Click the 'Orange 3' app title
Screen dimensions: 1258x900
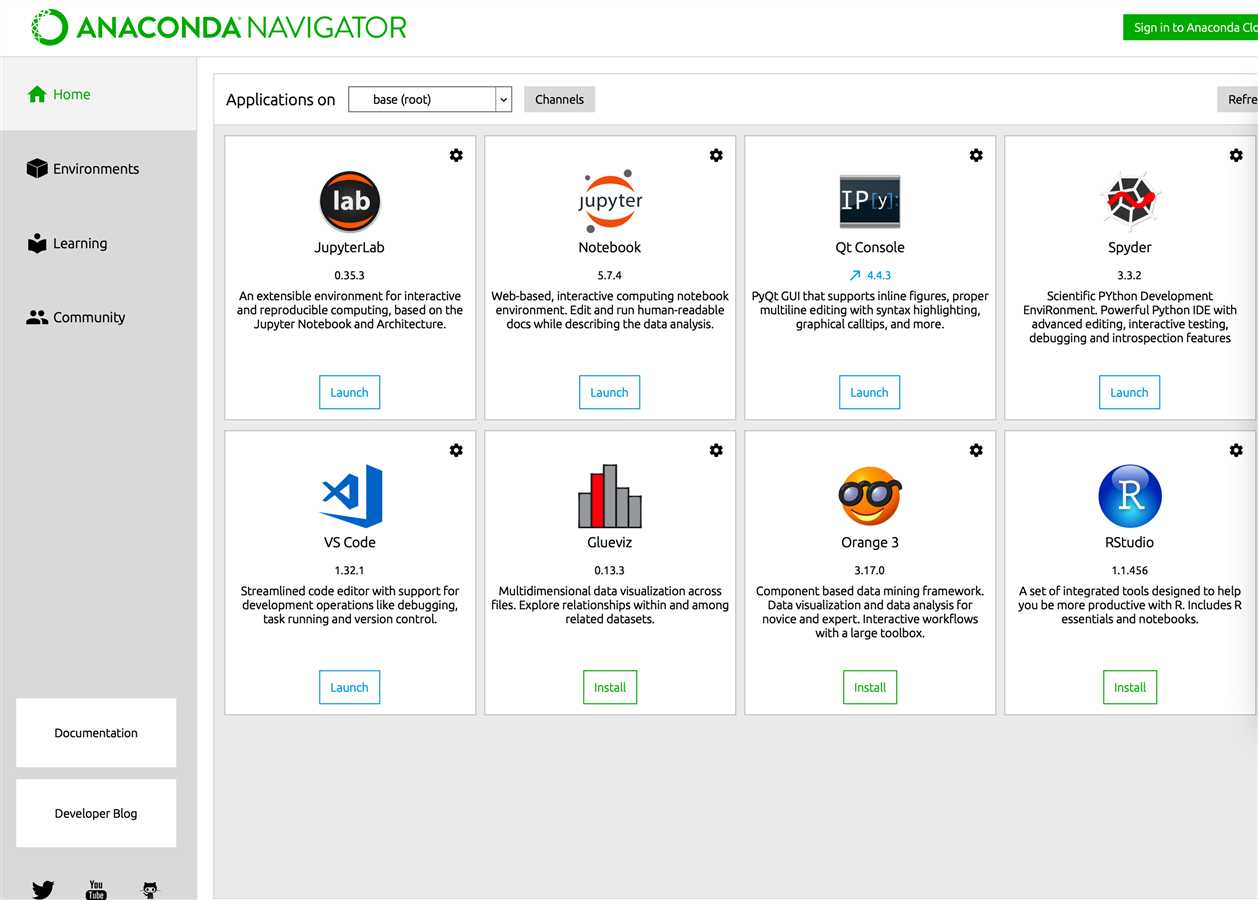coord(870,542)
